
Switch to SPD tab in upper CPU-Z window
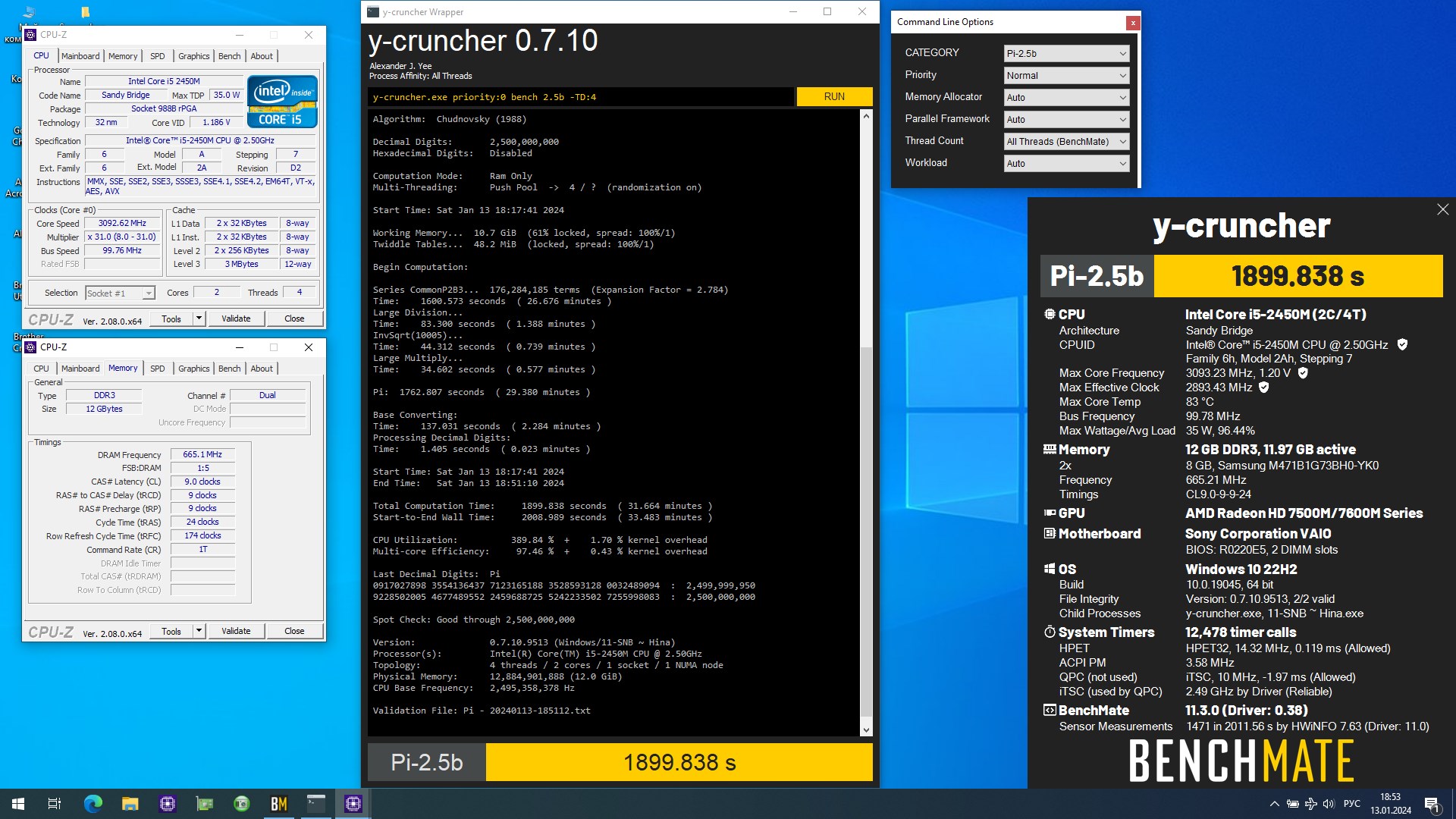tap(157, 56)
